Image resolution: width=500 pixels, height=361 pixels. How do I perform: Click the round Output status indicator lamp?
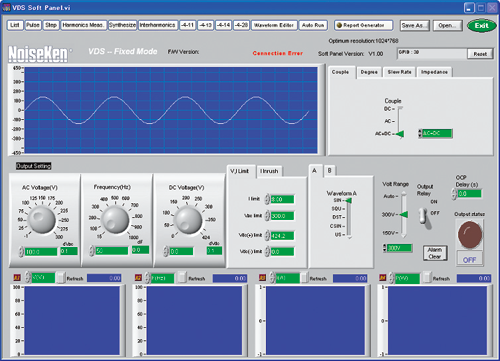pyautogui.click(x=470, y=234)
